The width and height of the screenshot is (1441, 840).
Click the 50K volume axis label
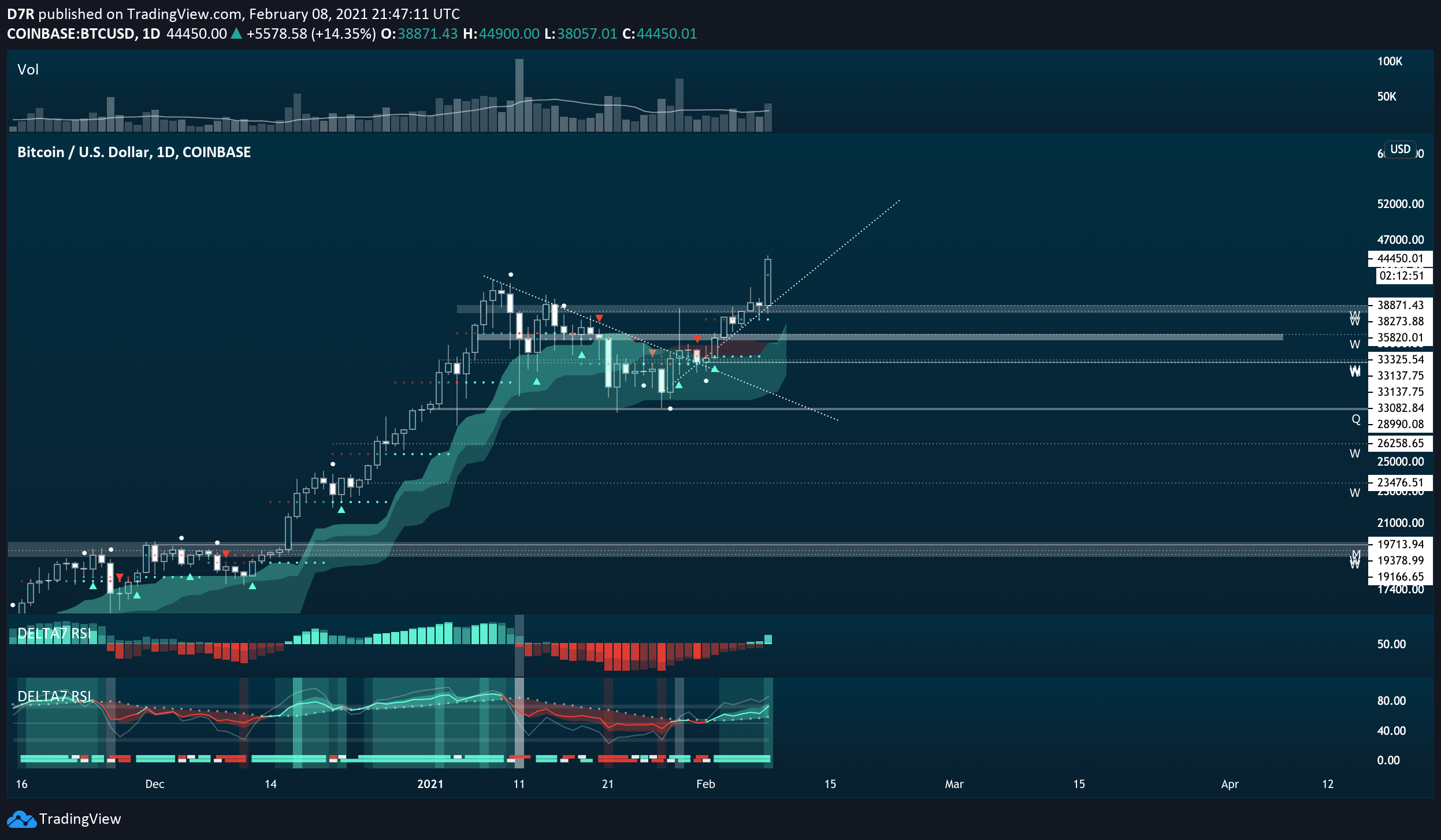click(x=1387, y=96)
